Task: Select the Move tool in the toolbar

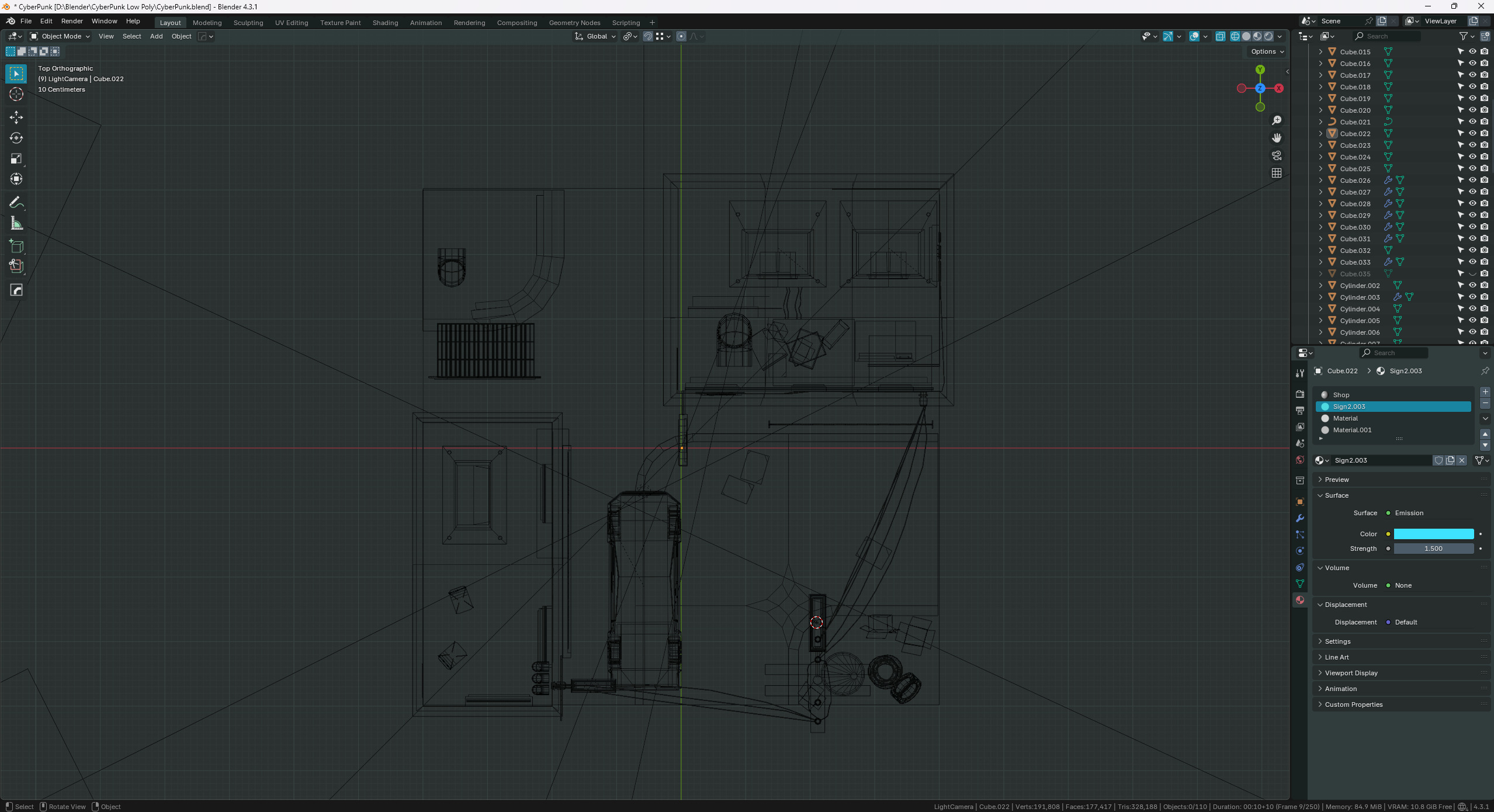Action: (x=16, y=117)
